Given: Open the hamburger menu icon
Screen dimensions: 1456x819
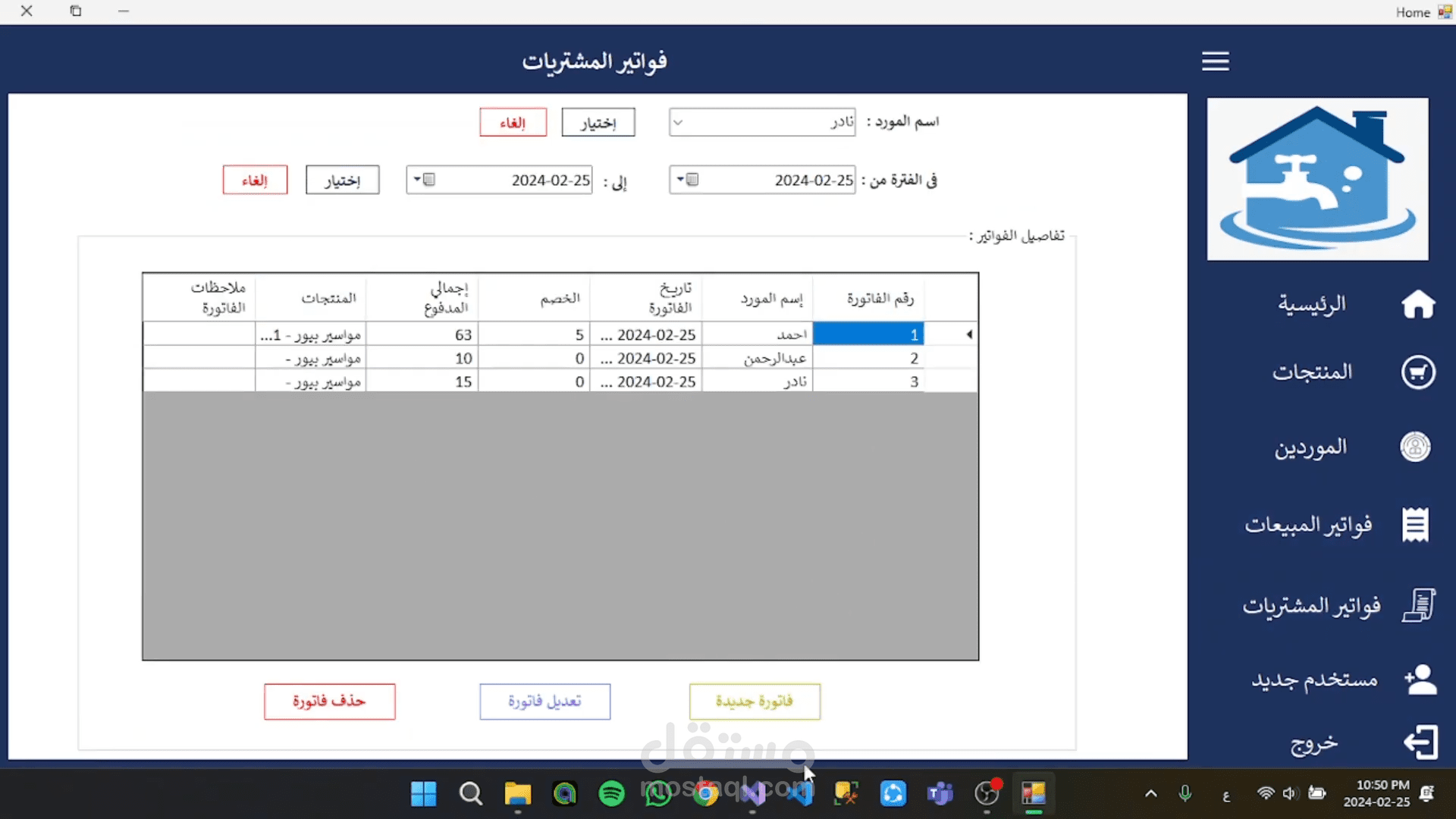Looking at the screenshot, I should pos(1215,61).
